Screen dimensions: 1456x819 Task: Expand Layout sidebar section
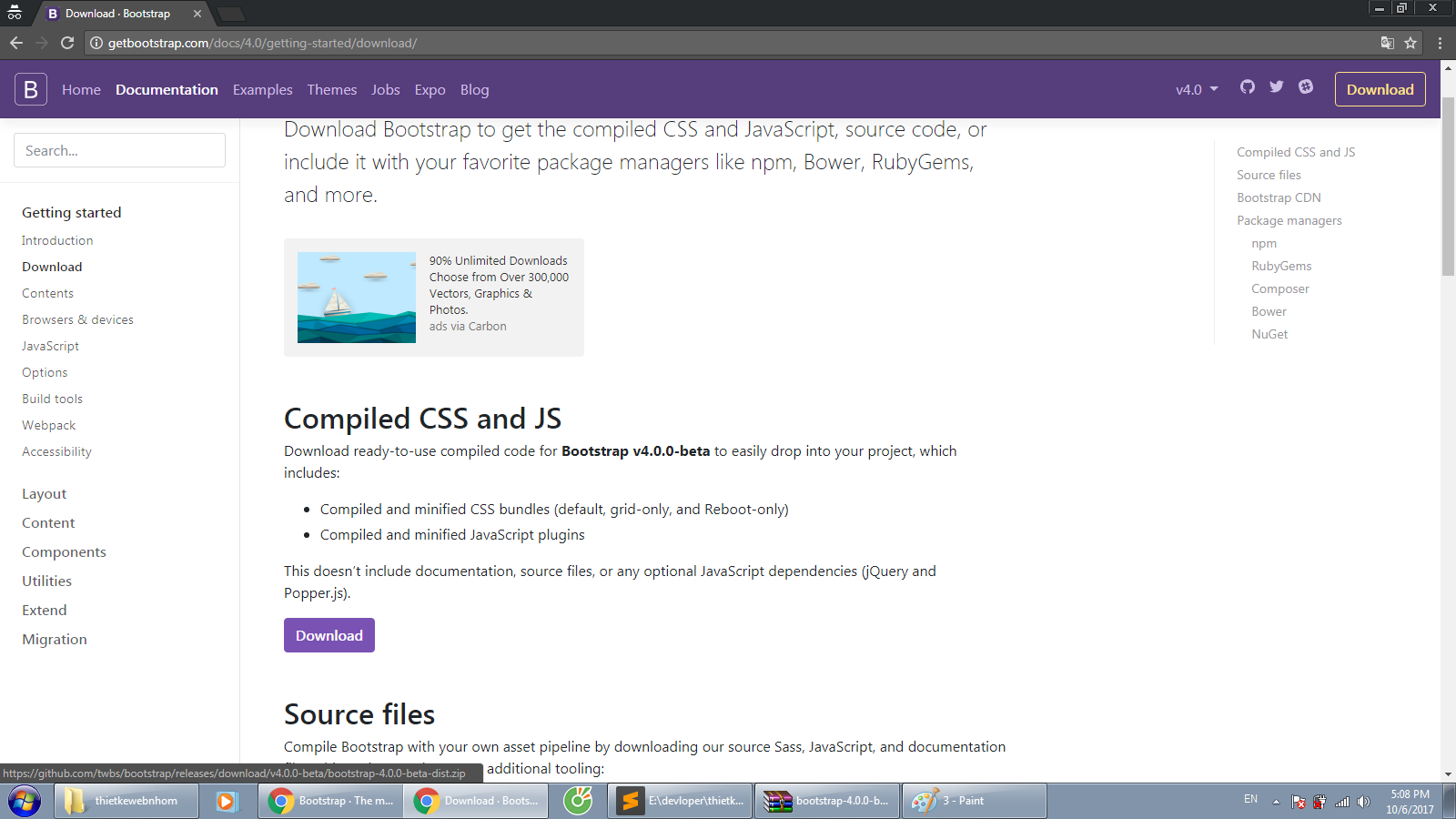(x=45, y=494)
